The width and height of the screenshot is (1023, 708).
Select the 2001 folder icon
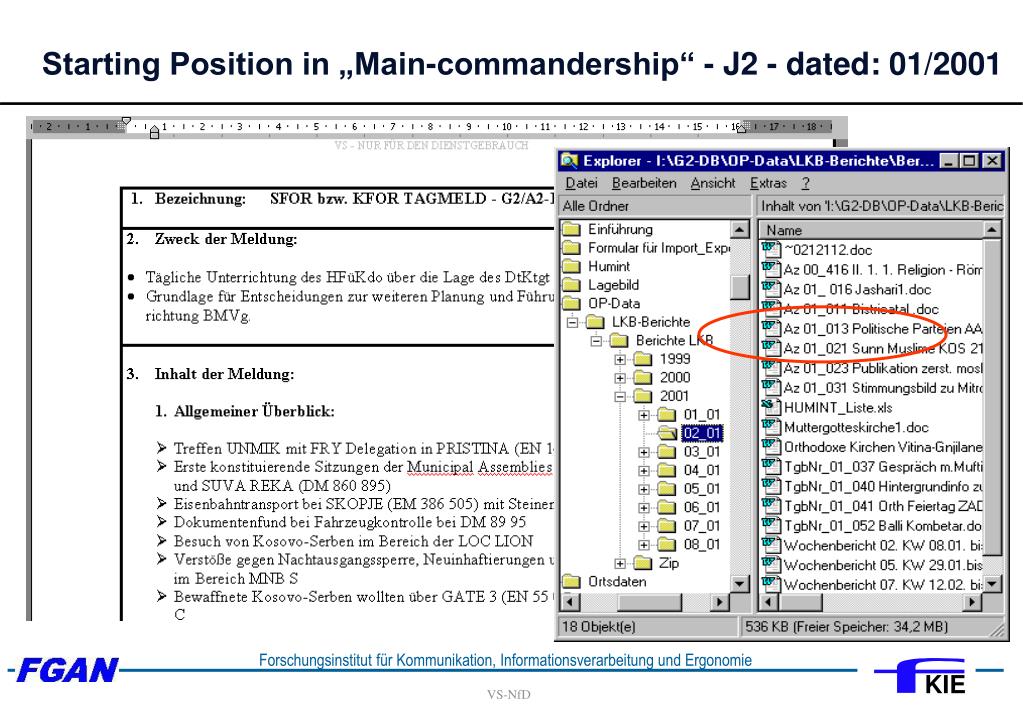tap(643, 396)
